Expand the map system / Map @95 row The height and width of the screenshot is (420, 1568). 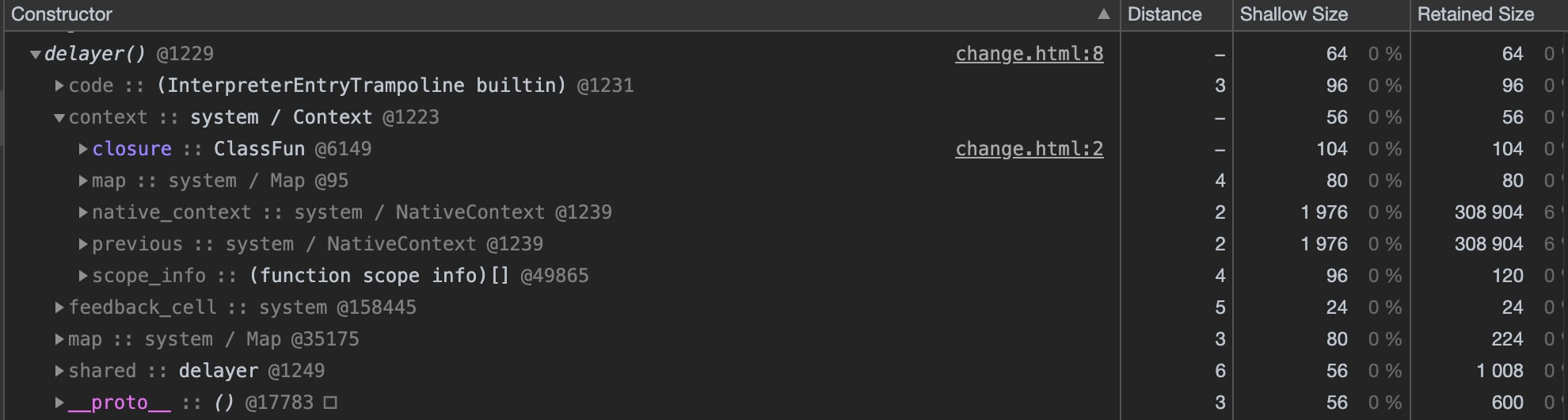click(83, 181)
